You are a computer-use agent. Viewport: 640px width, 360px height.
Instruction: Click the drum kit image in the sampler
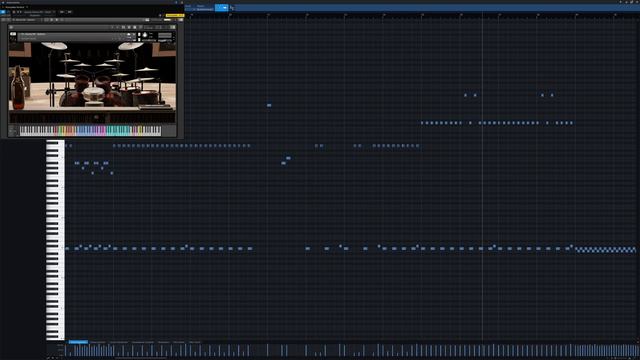92,76
